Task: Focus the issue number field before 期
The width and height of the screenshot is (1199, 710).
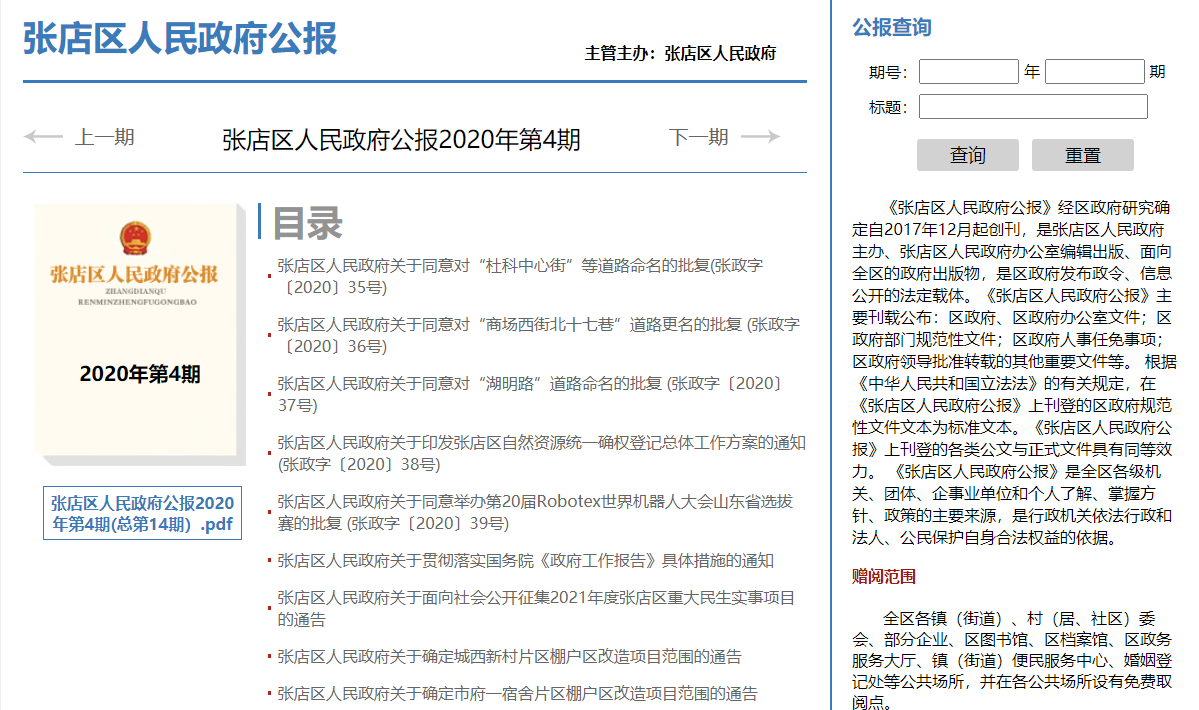Action: tap(1094, 72)
